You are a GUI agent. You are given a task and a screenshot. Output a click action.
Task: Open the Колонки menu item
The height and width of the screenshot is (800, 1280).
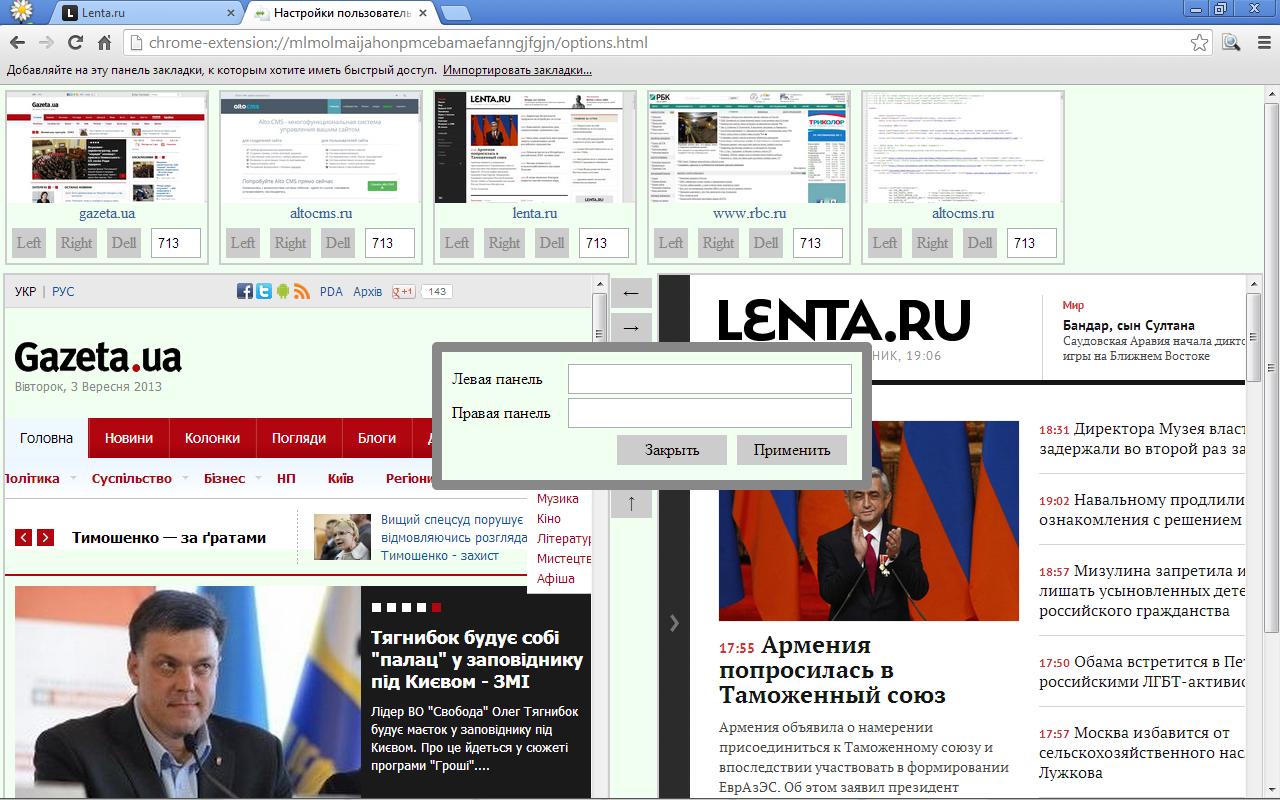click(212, 438)
